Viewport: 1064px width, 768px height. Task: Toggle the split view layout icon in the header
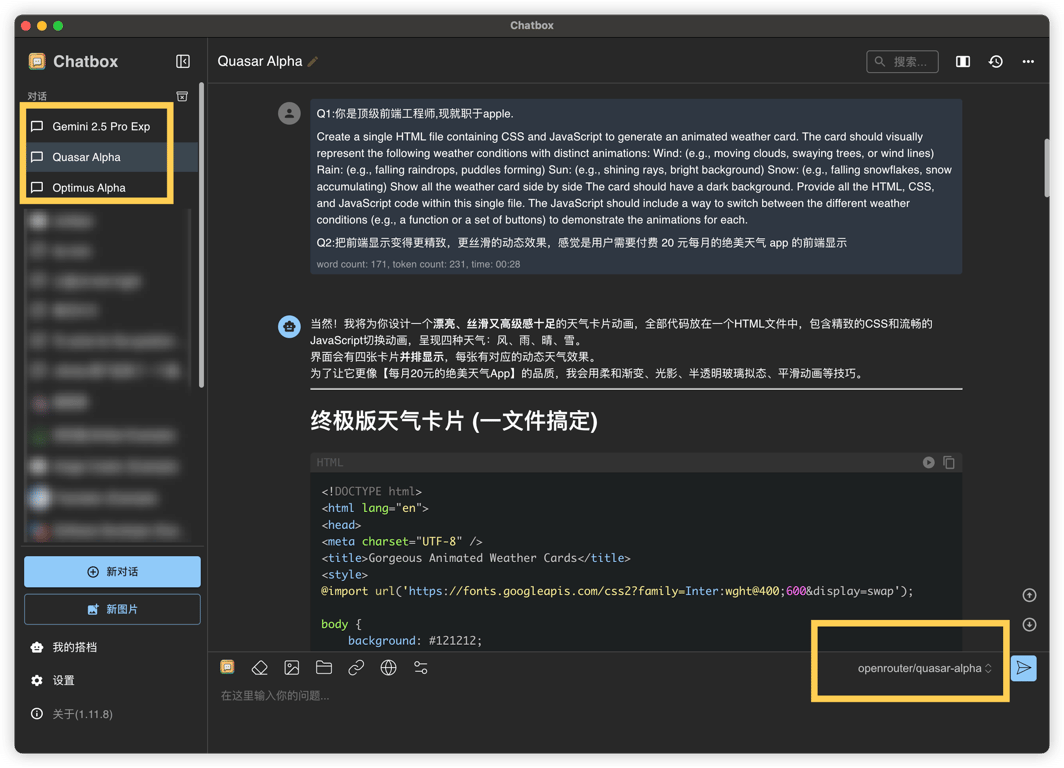pos(962,61)
